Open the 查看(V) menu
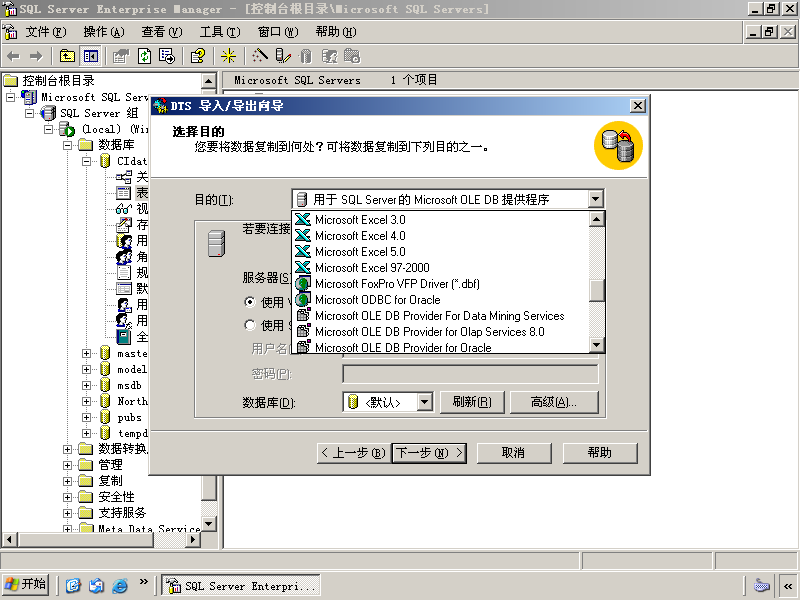 coord(162,32)
